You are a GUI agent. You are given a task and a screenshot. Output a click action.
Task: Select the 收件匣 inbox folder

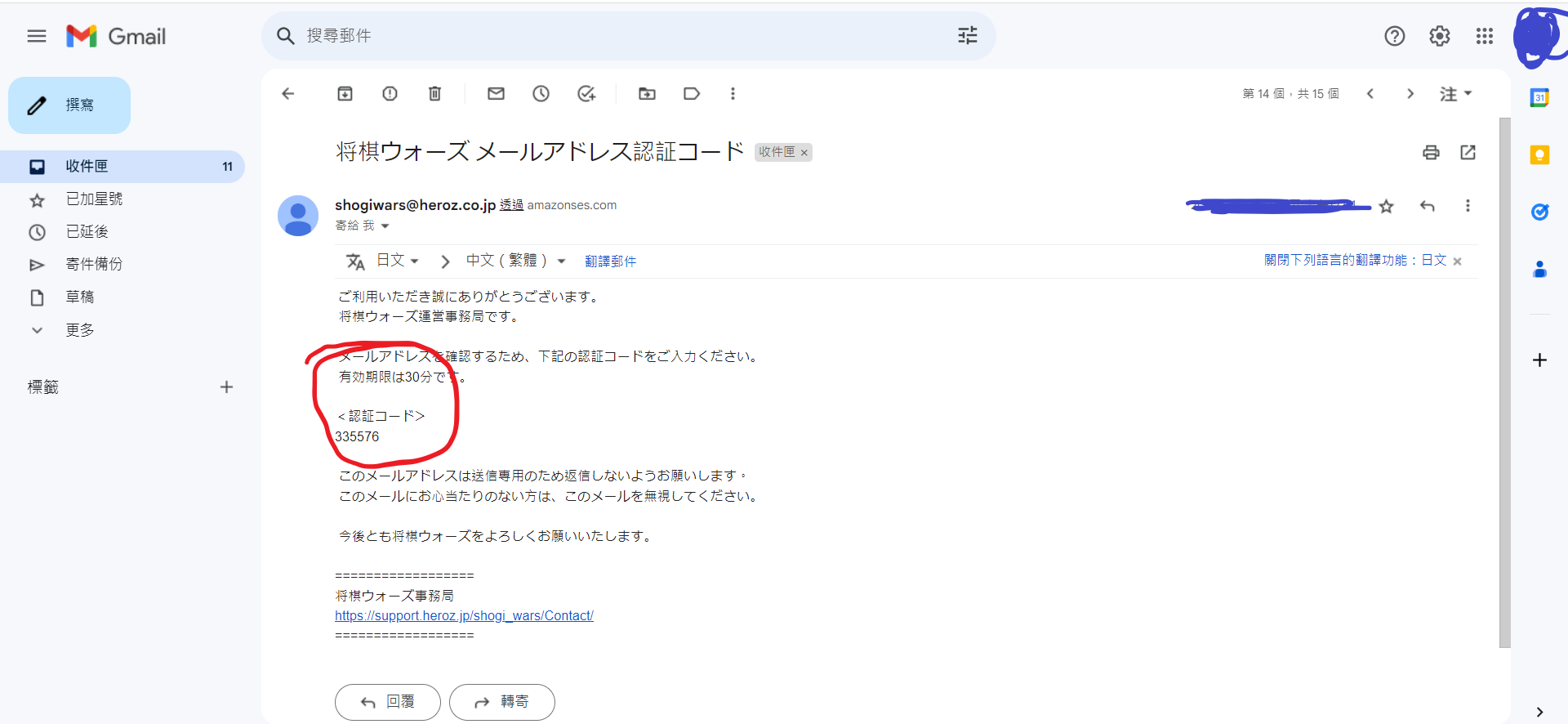pyautogui.click(x=122, y=167)
